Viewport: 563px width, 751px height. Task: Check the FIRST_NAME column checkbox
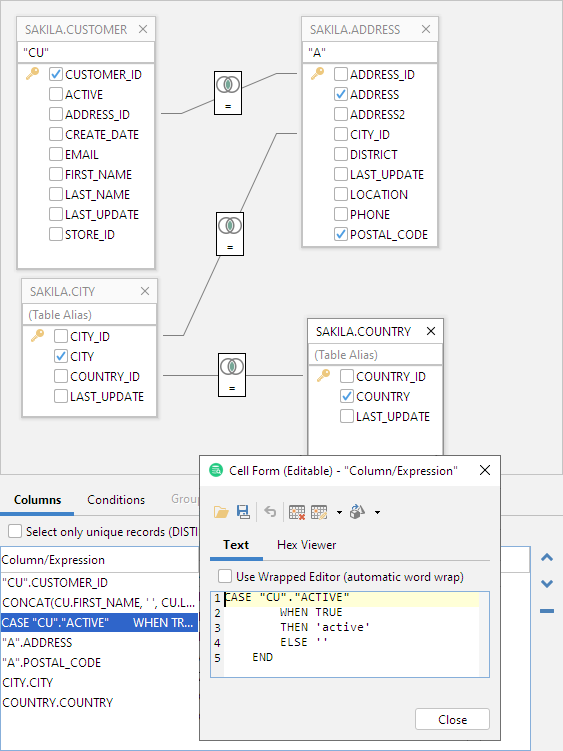pos(56,174)
